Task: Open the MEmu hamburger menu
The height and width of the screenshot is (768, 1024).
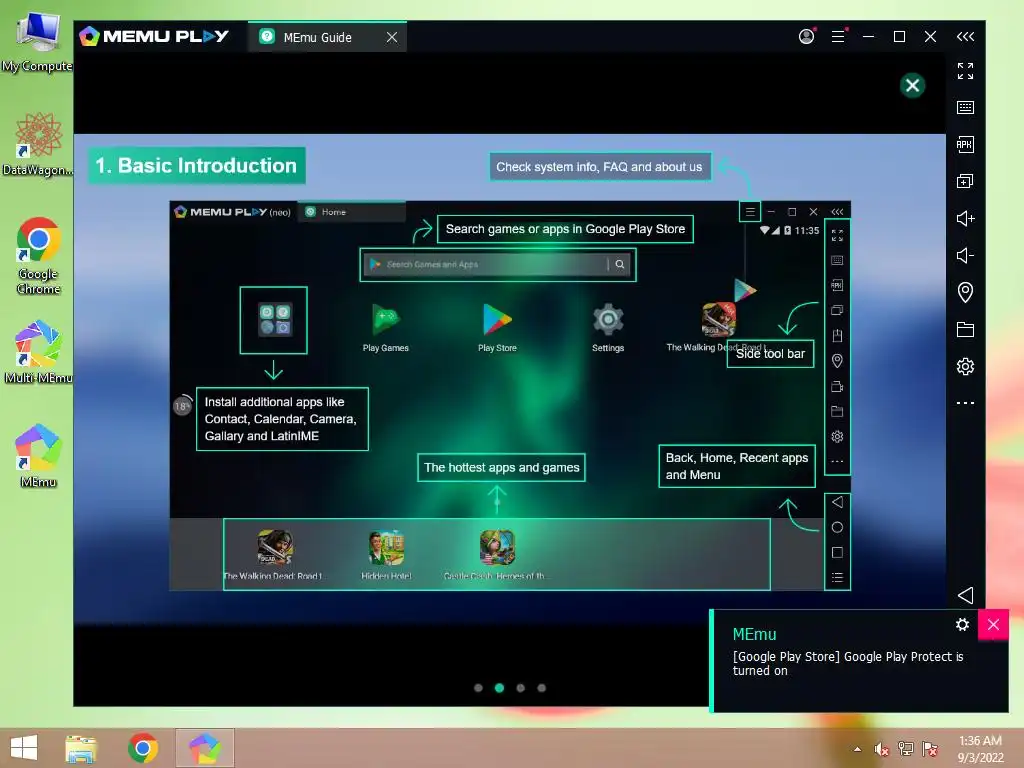Action: pyautogui.click(x=838, y=37)
